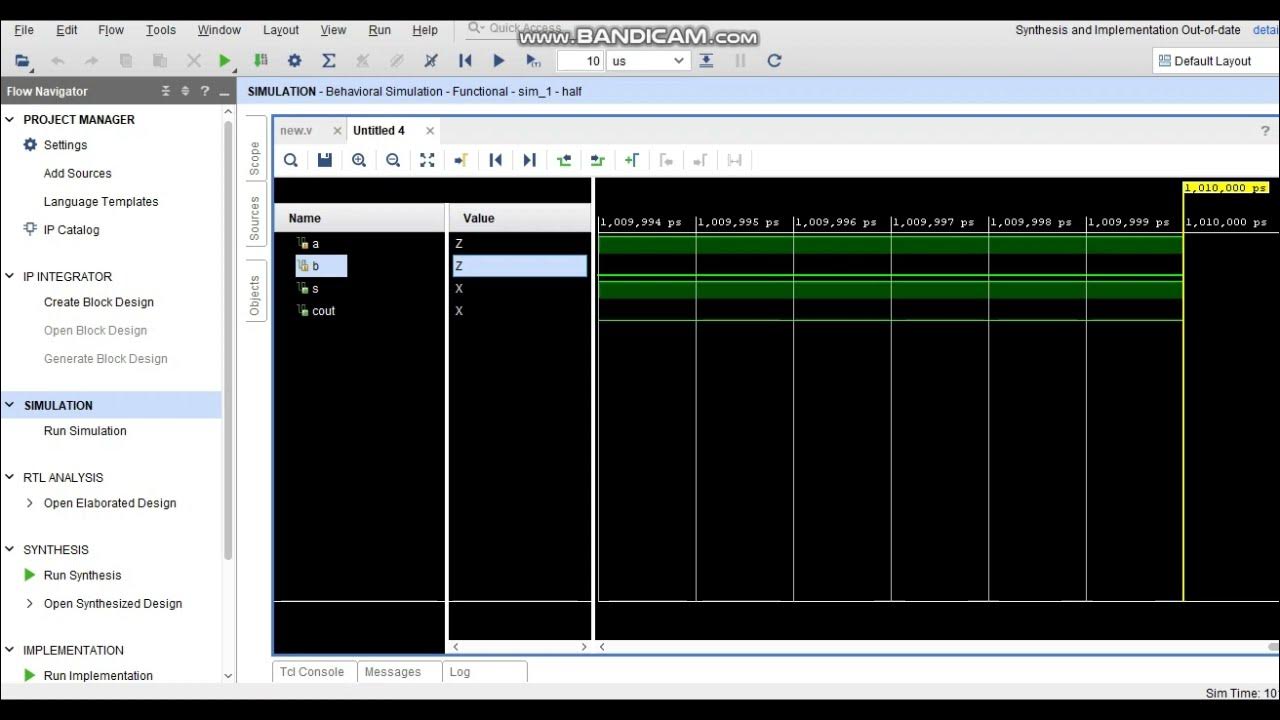Click the Relaunch simulation circular arrow

coord(774,61)
